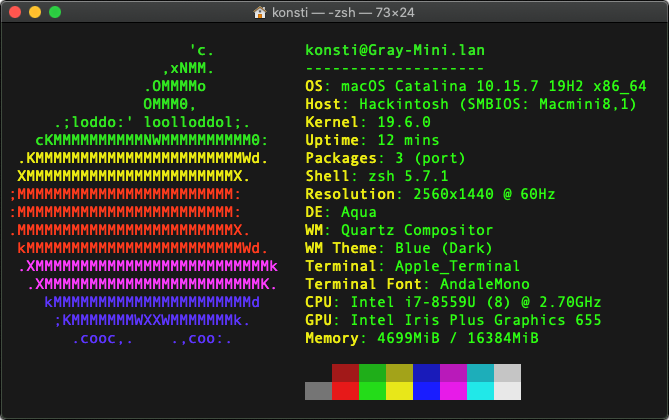Click the teal cyan color block

tap(480, 373)
